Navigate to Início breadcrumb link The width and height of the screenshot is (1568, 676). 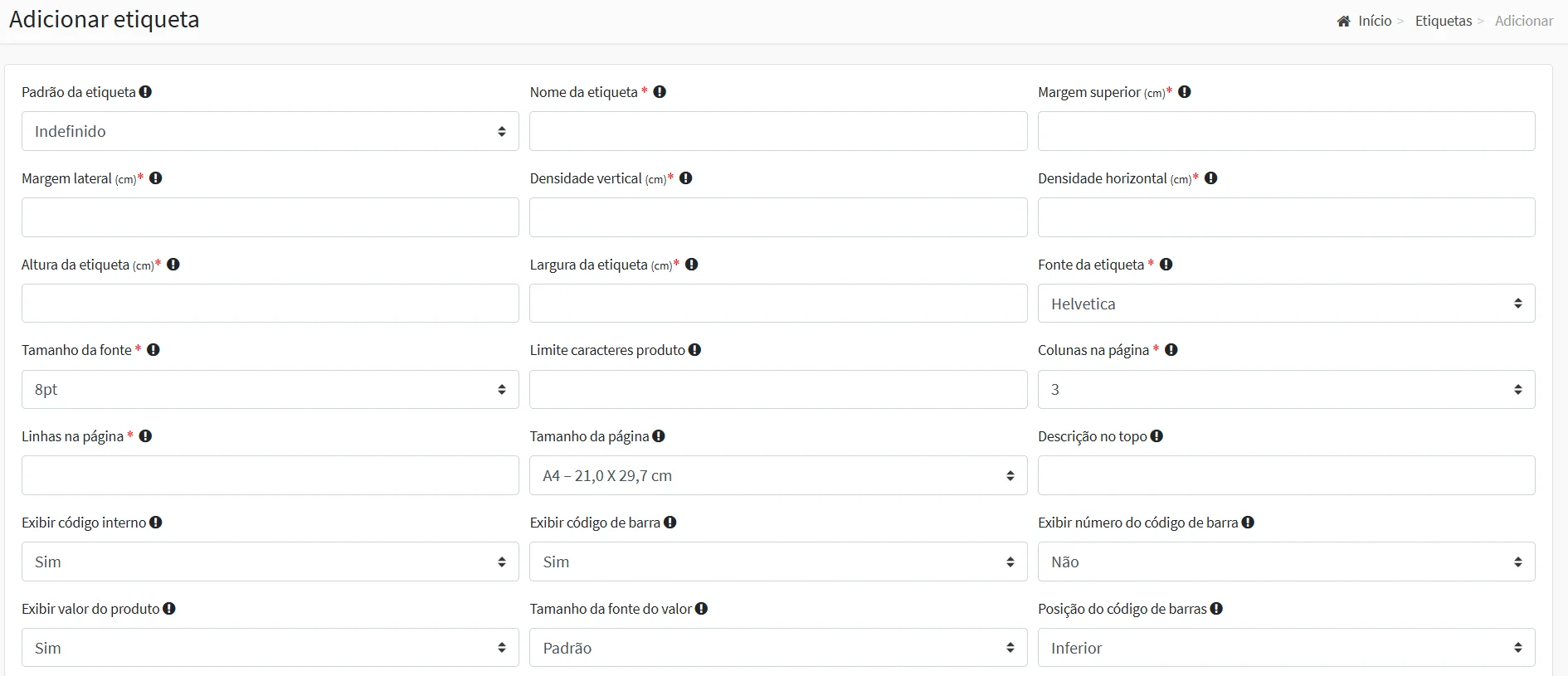pyautogui.click(x=1375, y=22)
